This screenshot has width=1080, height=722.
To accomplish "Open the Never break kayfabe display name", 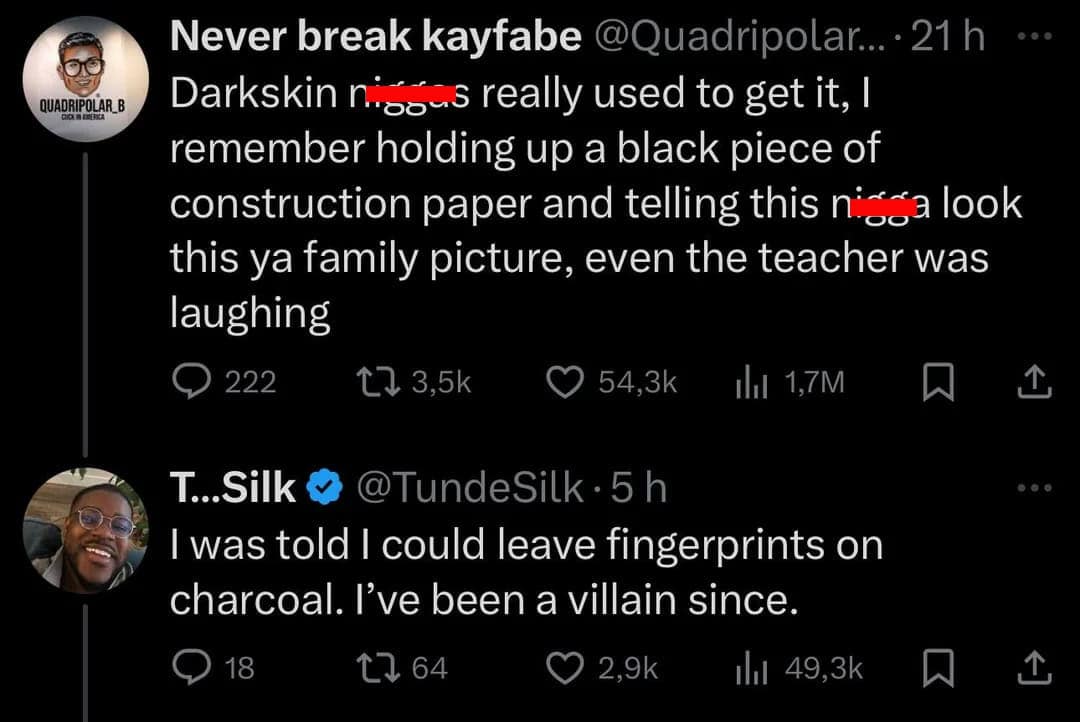I will 375,38.
